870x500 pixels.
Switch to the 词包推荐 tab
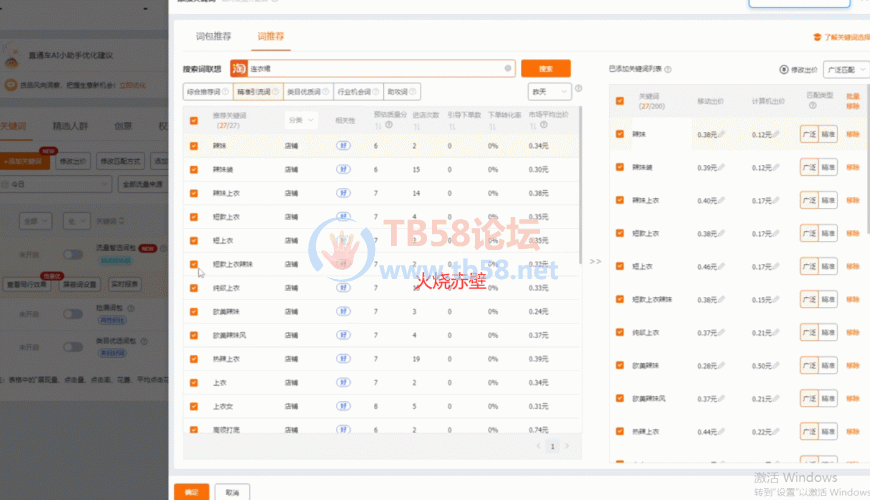(214, 37)
